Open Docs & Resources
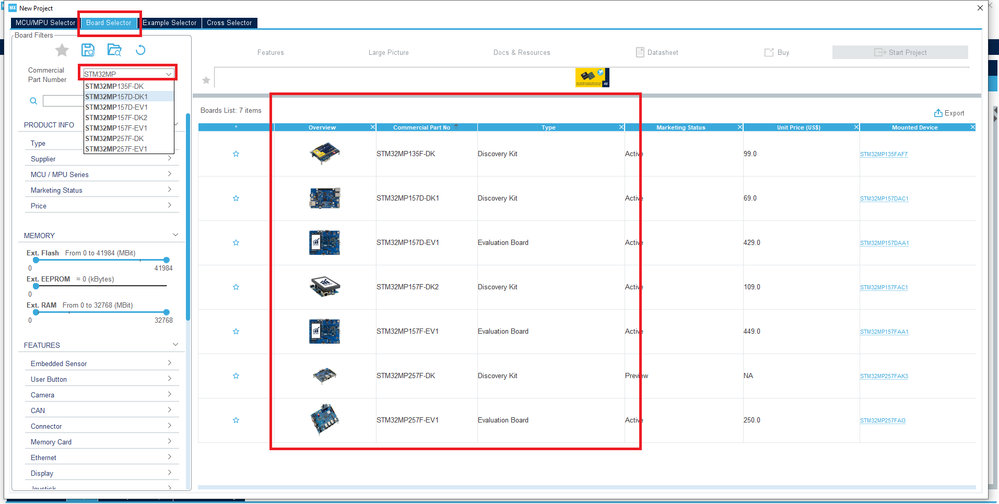The image size is (999, 504). pos(522,52)
